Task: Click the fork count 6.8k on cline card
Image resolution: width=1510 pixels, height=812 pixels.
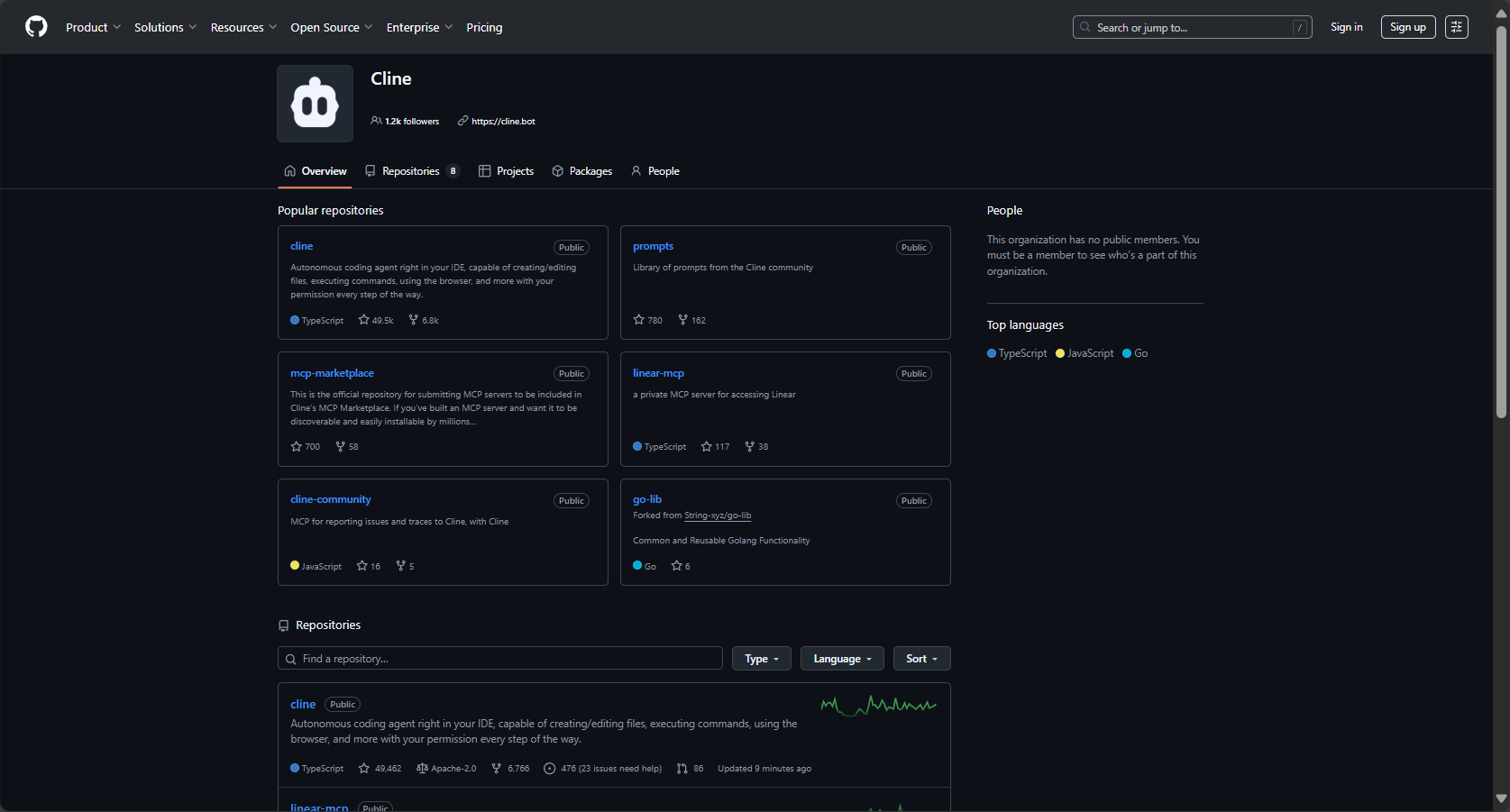Action: pyautogui.click(x=424, y=320)
